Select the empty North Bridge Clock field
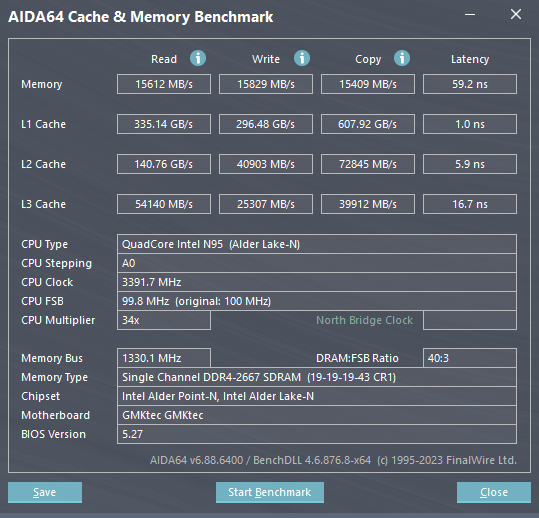This screenshot has width=539, height=518. coord(470,320)
